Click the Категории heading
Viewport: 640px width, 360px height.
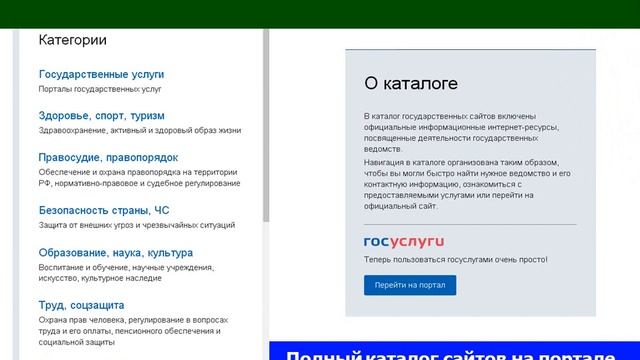tap(73, 40)
